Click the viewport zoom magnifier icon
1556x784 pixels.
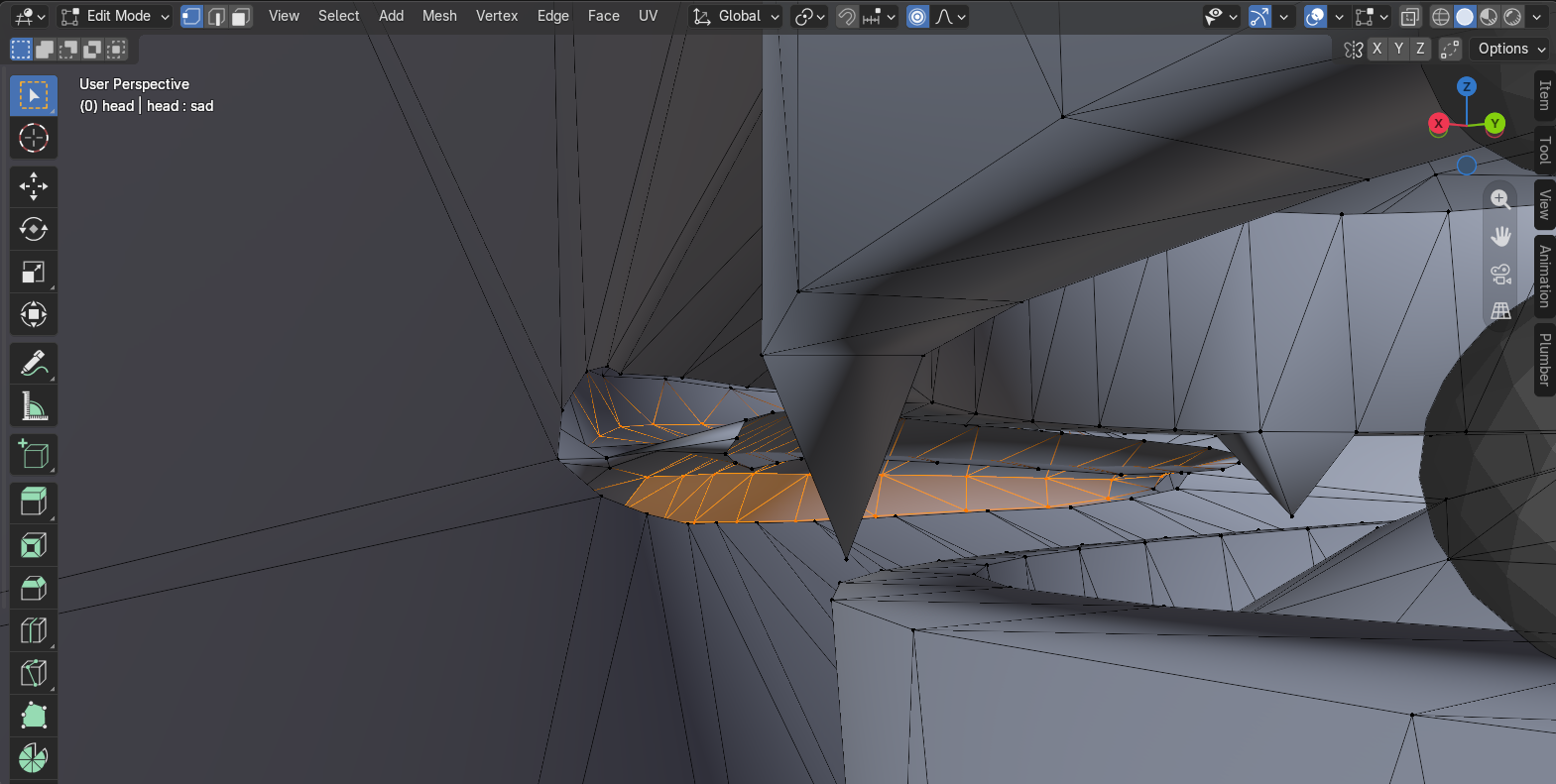pos(1500,199)
